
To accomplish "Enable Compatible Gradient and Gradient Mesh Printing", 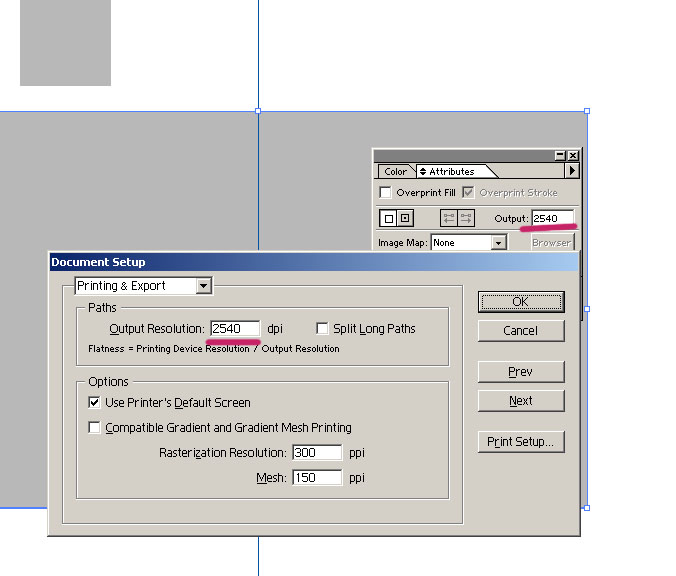I will click(x=94, y=427).
